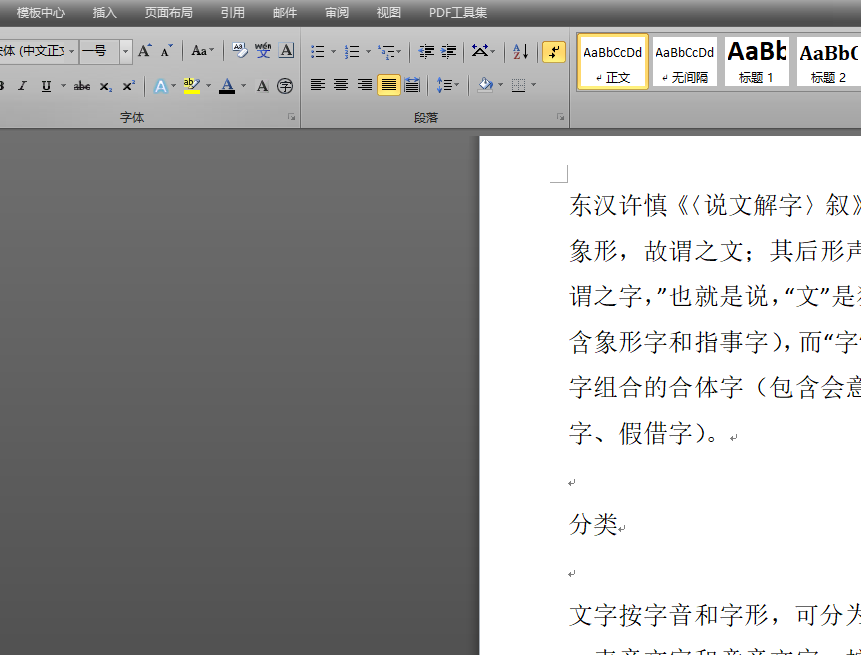Apply the 无间隔 style

click(x=685, y=61)
